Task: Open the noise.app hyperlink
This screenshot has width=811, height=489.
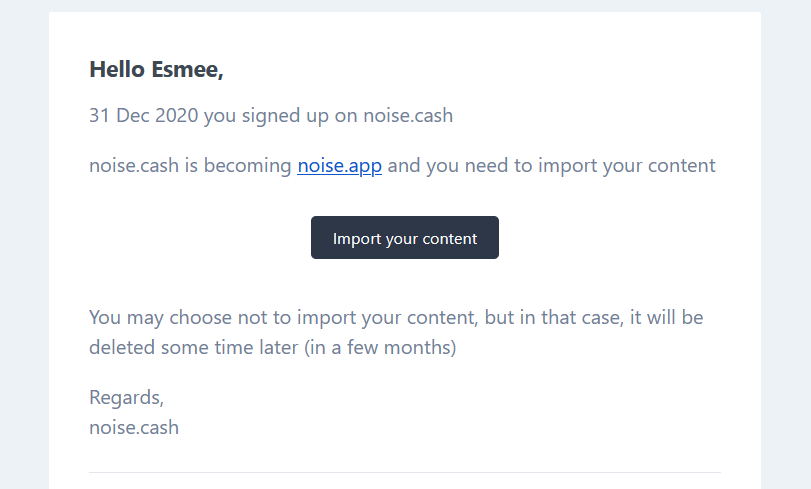Action: click(x=339, y=166)
